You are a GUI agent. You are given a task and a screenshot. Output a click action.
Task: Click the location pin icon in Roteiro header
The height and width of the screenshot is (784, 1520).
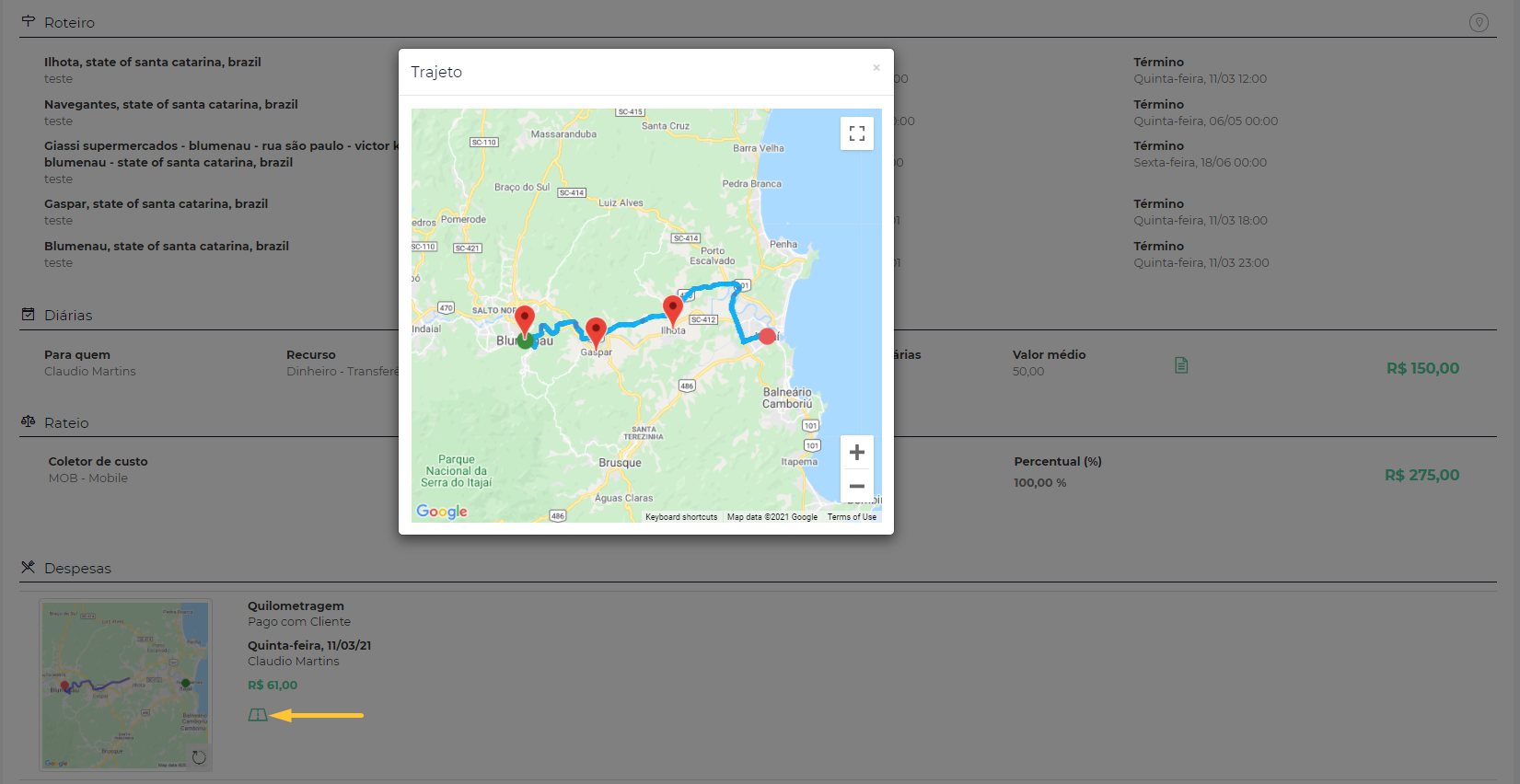1479,22
